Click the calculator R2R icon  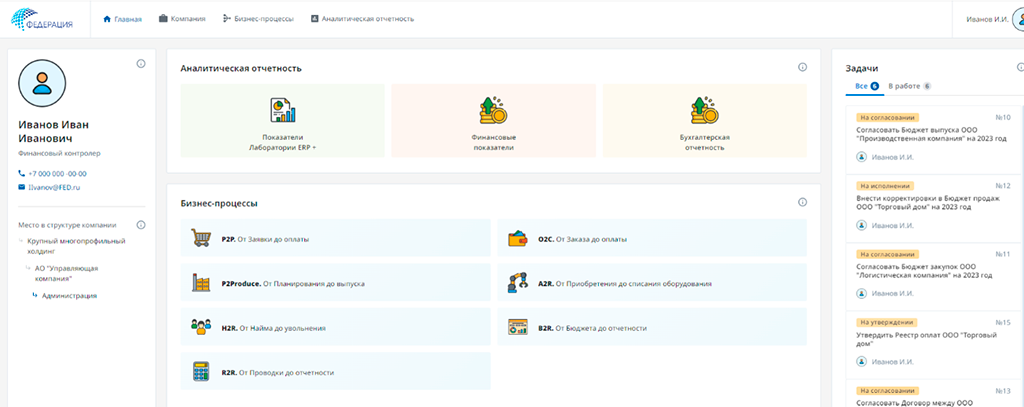click(x=200, y=371)
